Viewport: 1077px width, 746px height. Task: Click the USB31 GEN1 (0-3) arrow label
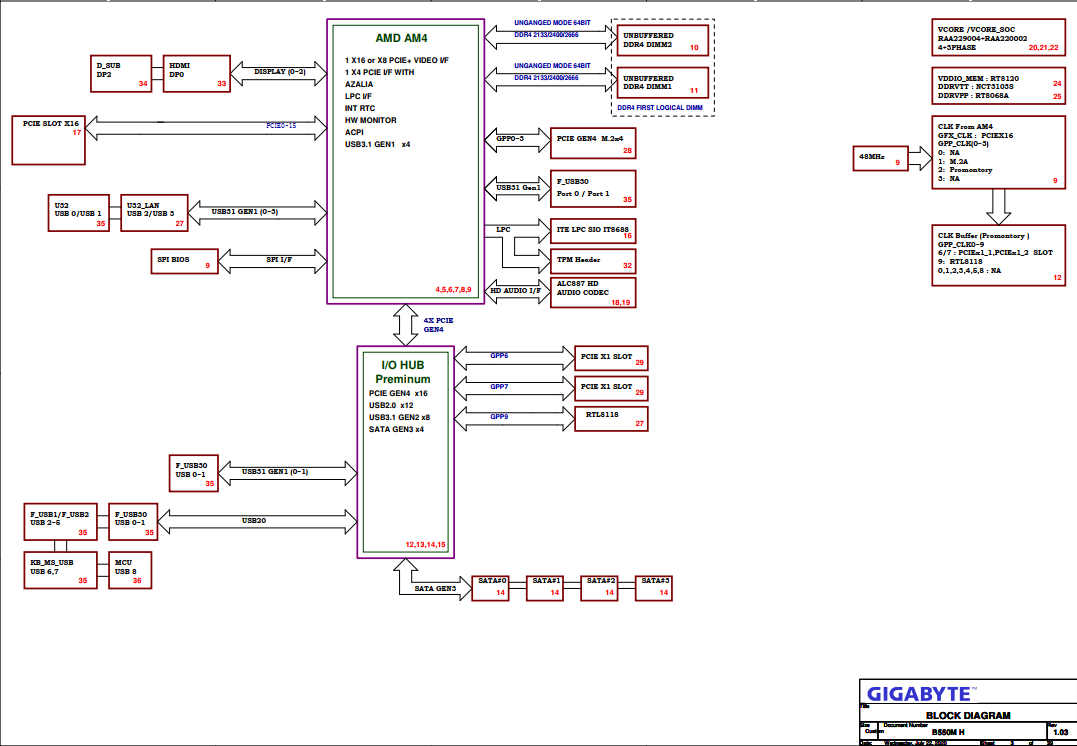(245, 212)
